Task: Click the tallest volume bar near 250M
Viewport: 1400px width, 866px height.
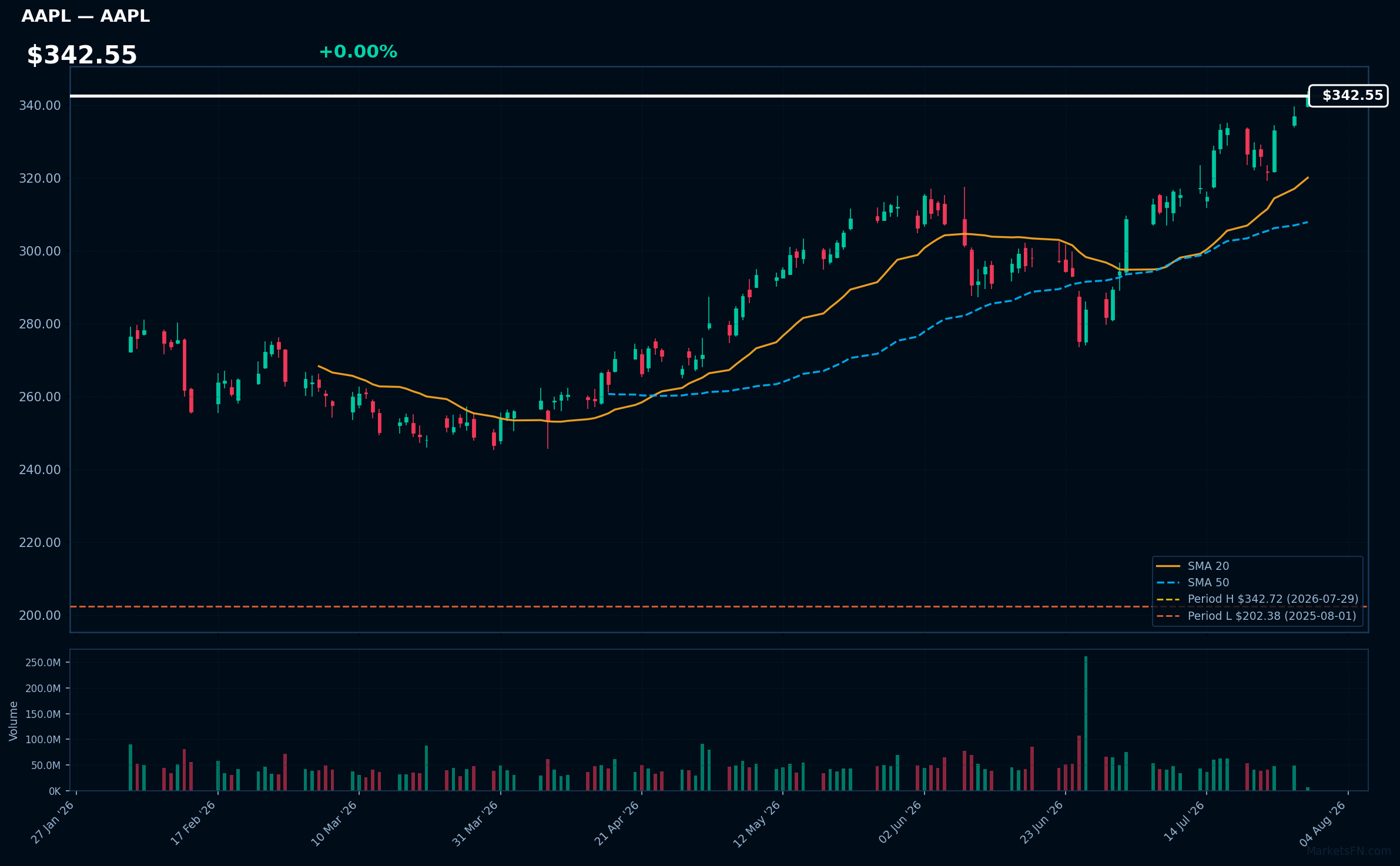Action: point(1086,723)
